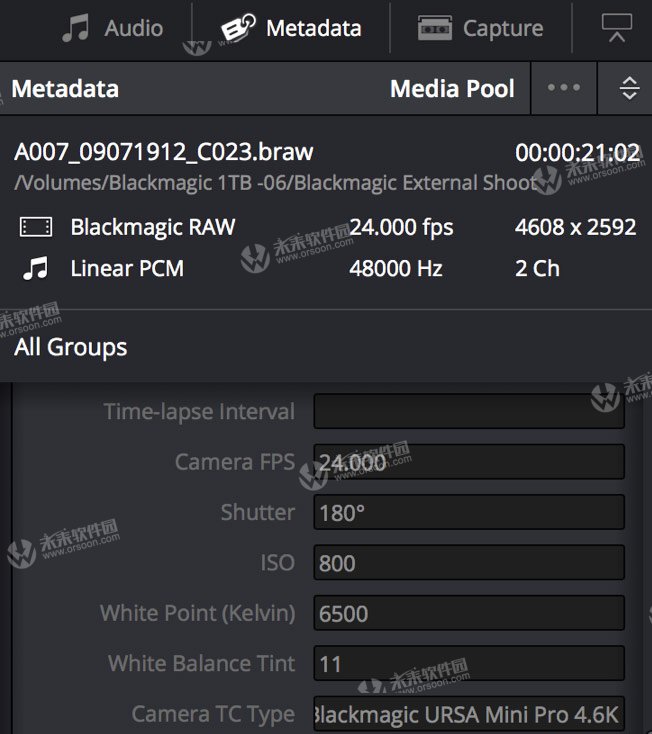Click the expand viewer screen icon
652x734 pixels.
click(x=616, y=28)
